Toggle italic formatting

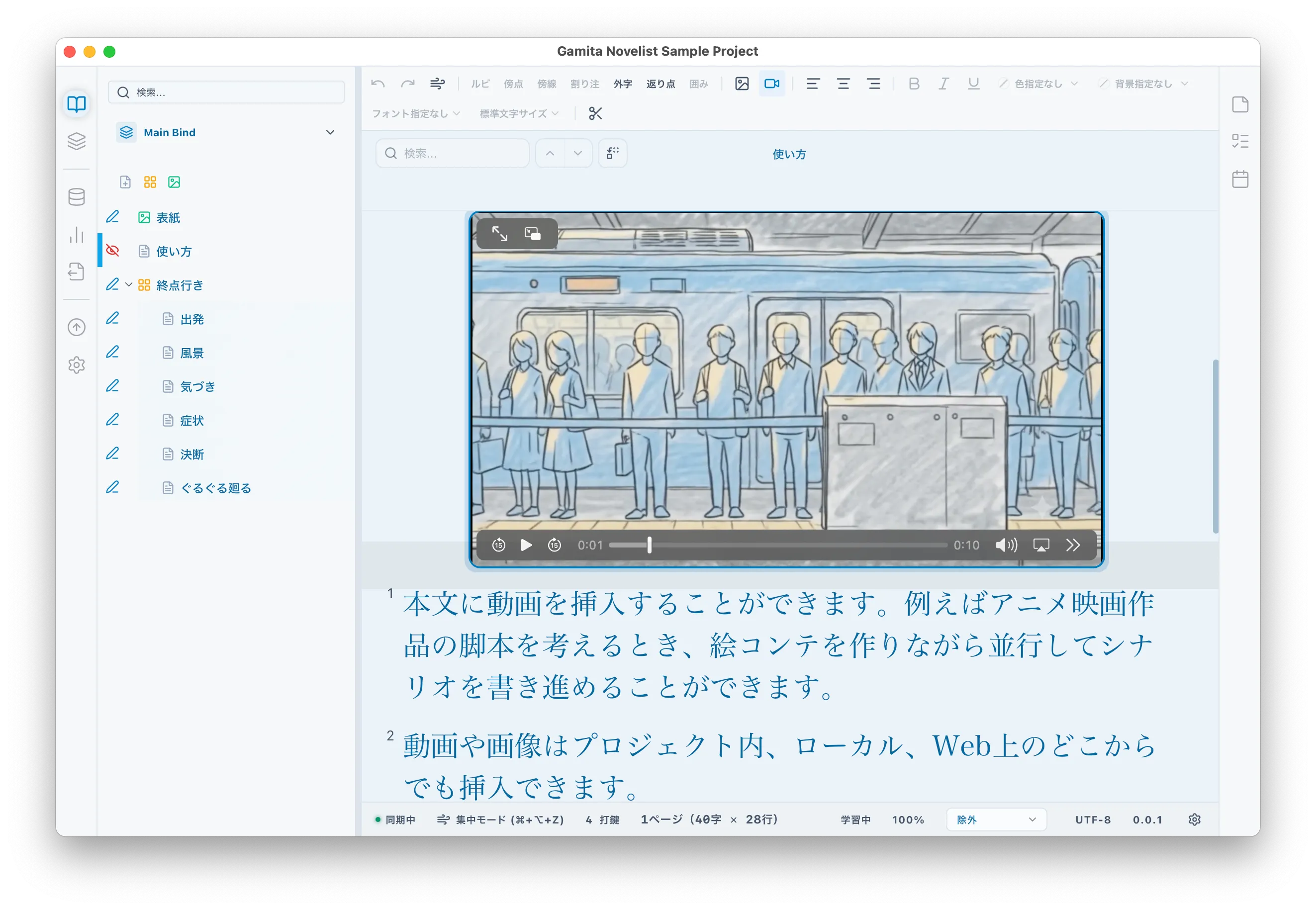tap(943, 84)
